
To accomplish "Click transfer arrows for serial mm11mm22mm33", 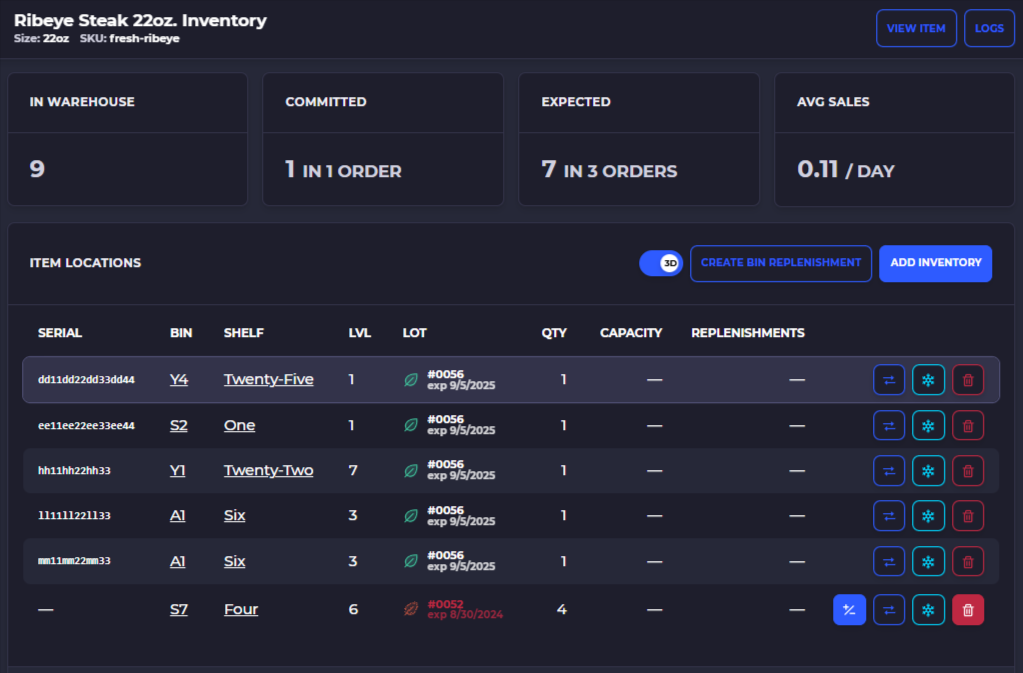I will [x=889, y=561].
